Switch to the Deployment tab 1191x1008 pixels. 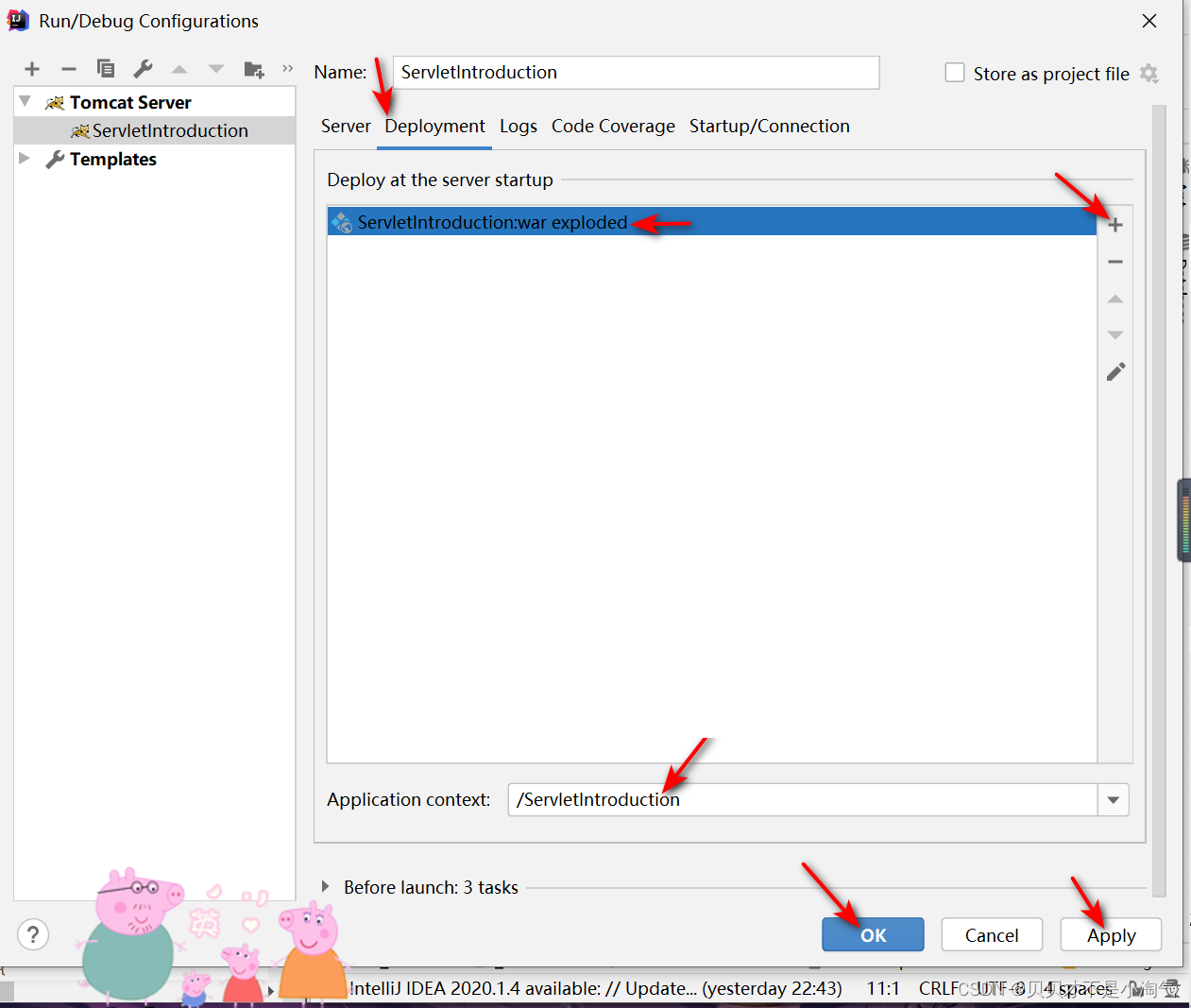pyautogui.click(x=434, y=126)
